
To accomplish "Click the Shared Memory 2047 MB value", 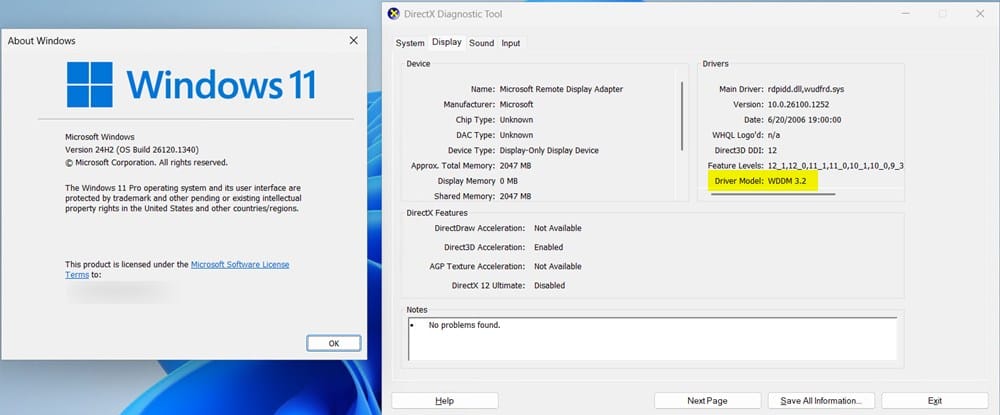I will pos(515,196).
